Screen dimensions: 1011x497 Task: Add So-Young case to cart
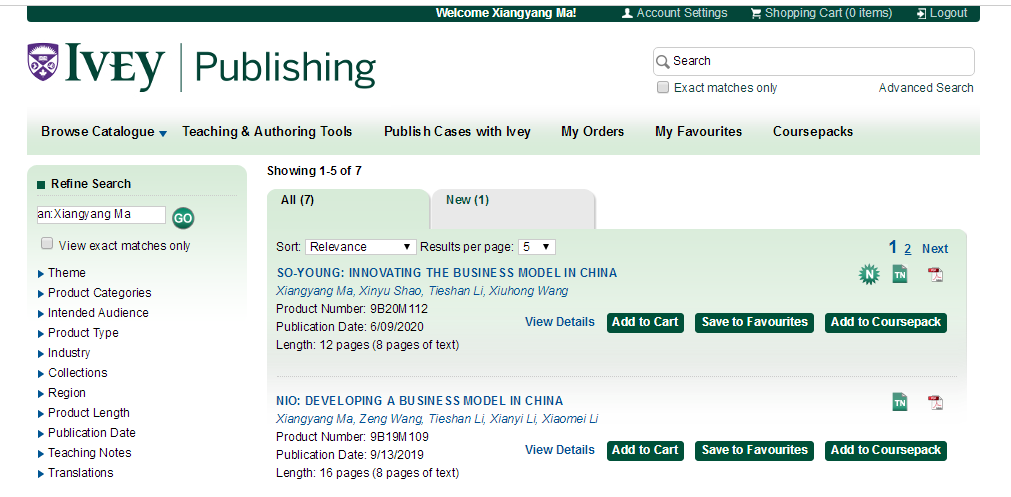pyautogui.click(x=645, y=322)
